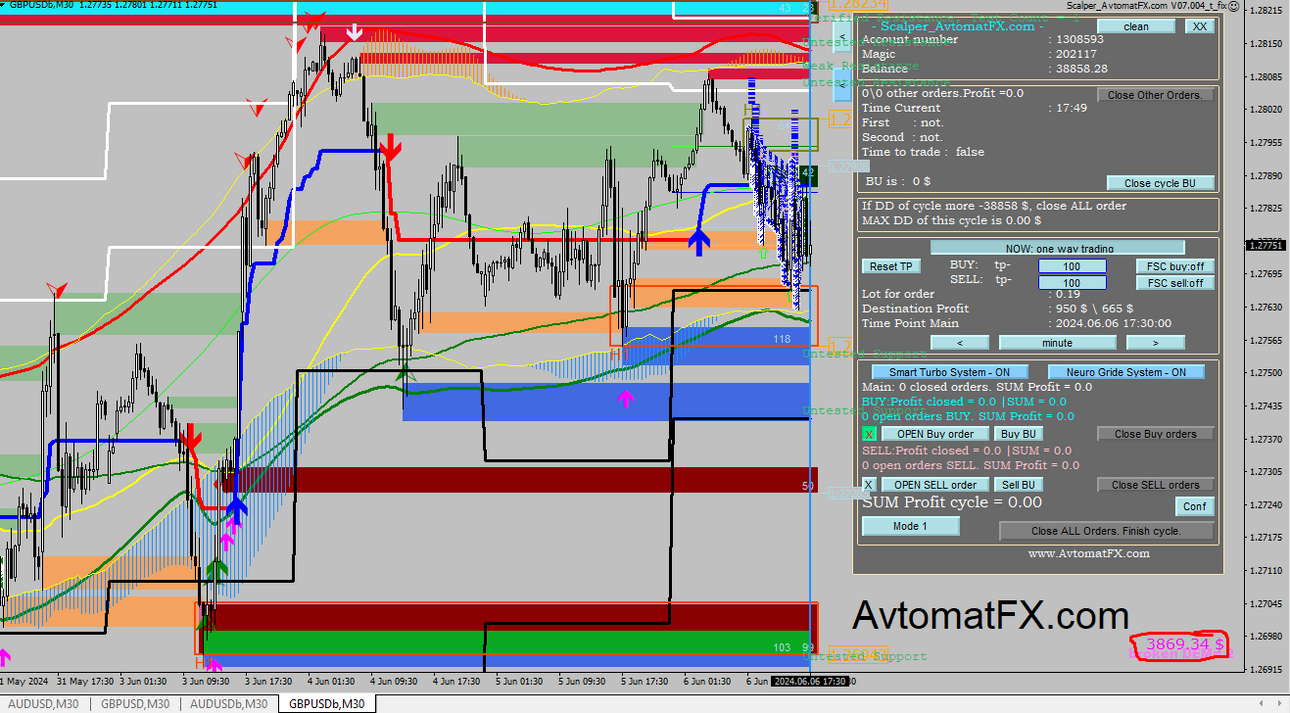Click Close Buy orders
The height and width of the screenshot is (713, 1290).
click(x=1156, y=434)
